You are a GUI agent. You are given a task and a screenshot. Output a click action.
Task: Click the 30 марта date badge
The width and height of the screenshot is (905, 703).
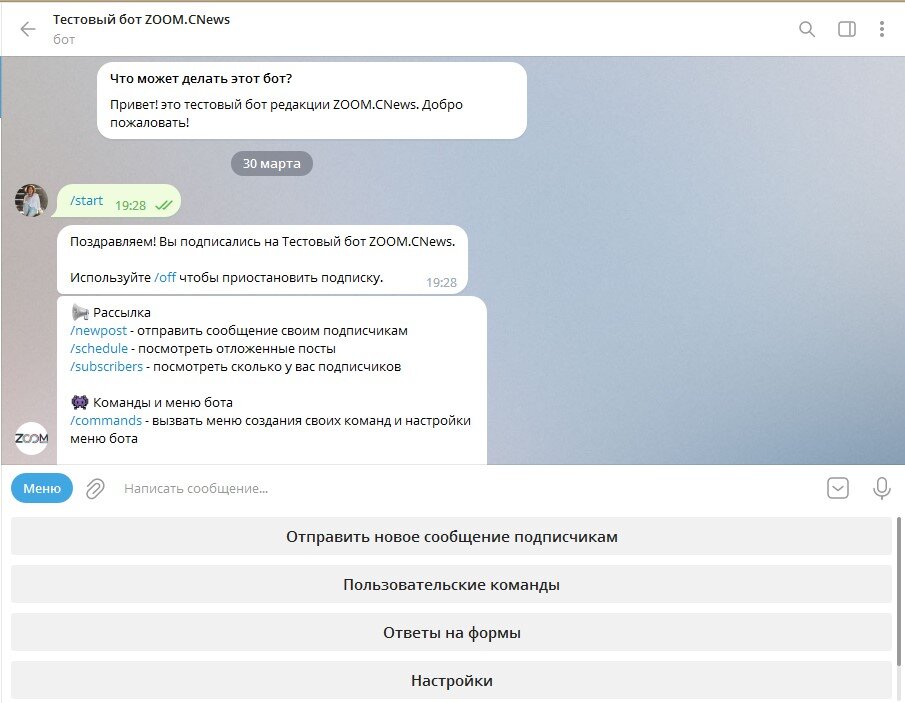272,163
